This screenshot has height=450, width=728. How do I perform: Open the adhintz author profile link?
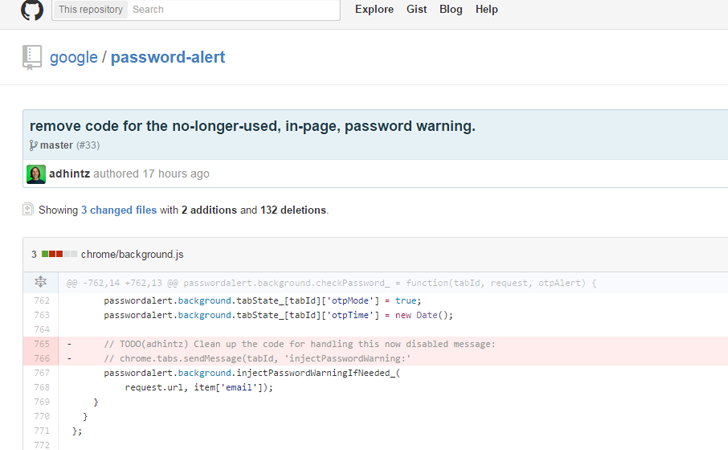(x=70, y=174)
